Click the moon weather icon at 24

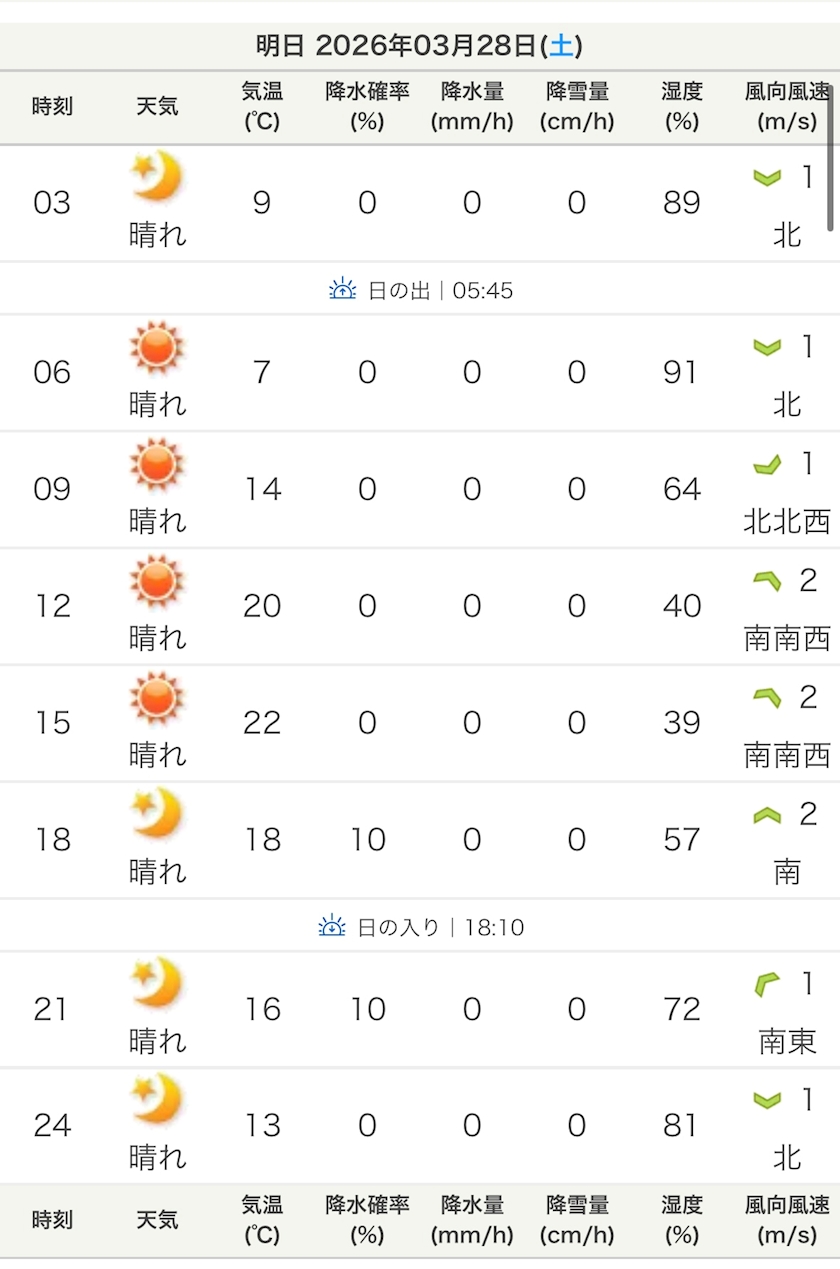coord(157,1099)
